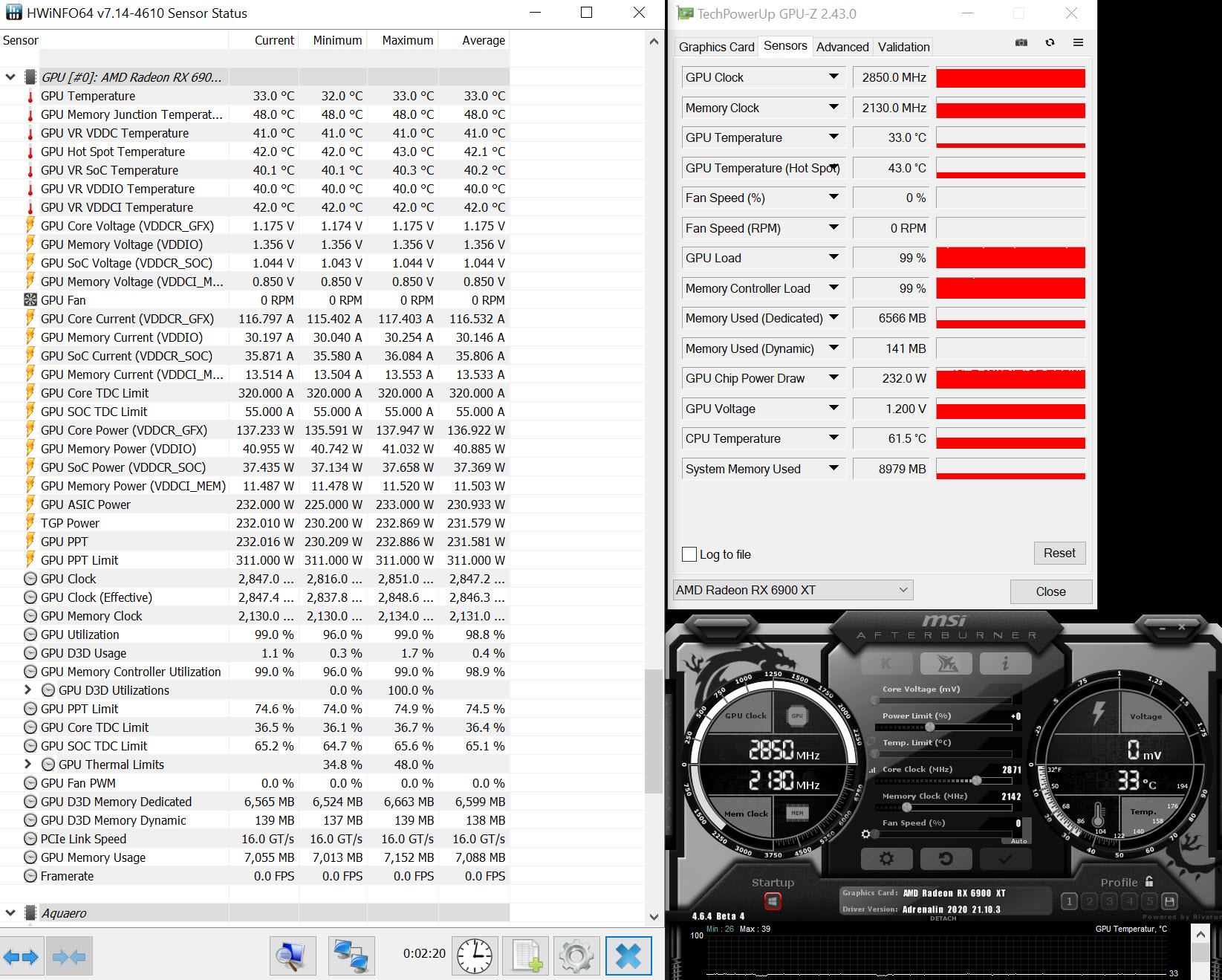Expand GPU Thermal Limits tree node

click(x=28, y=764)
